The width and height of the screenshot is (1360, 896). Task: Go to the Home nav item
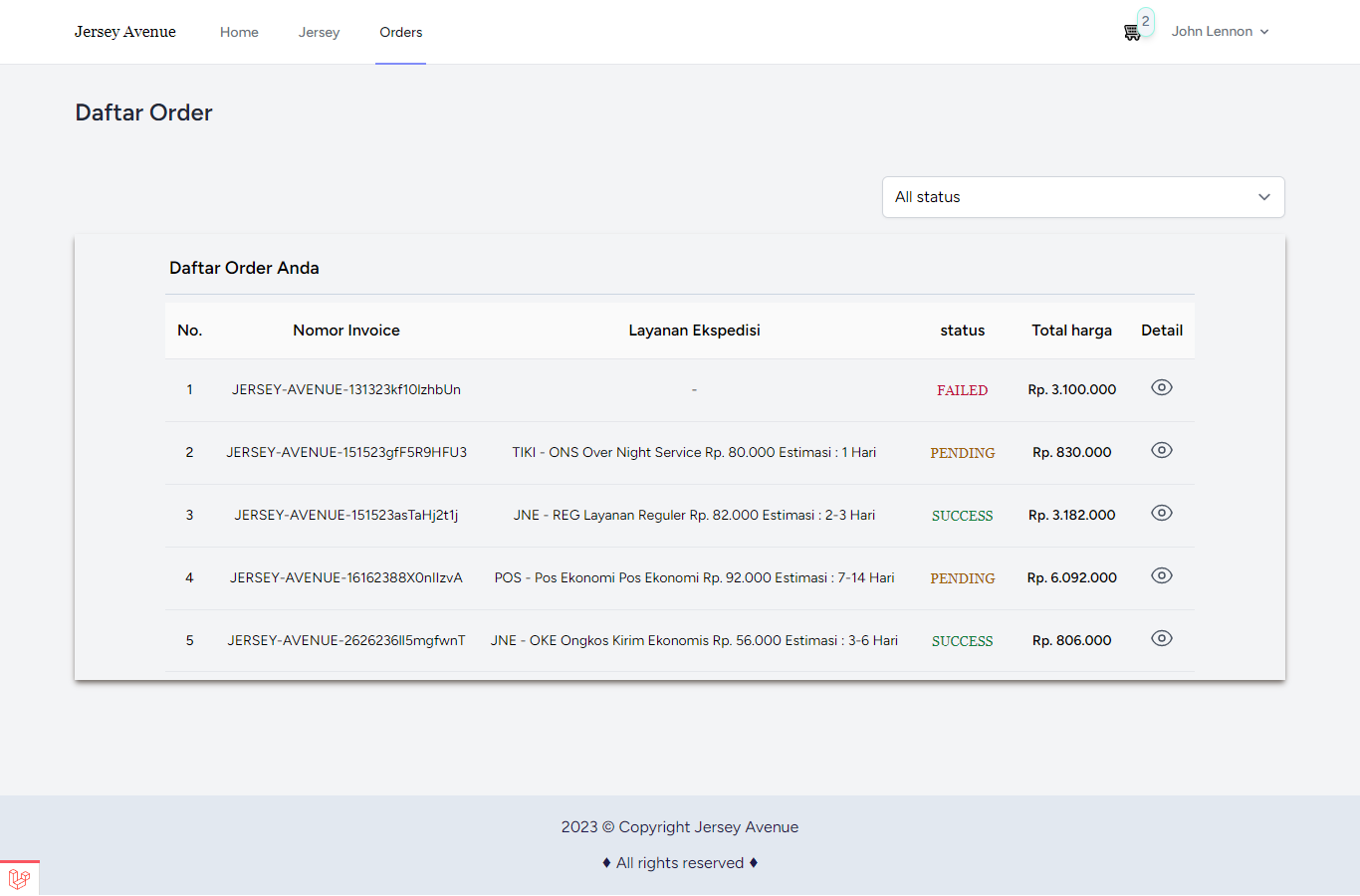[x=239, y=32]
